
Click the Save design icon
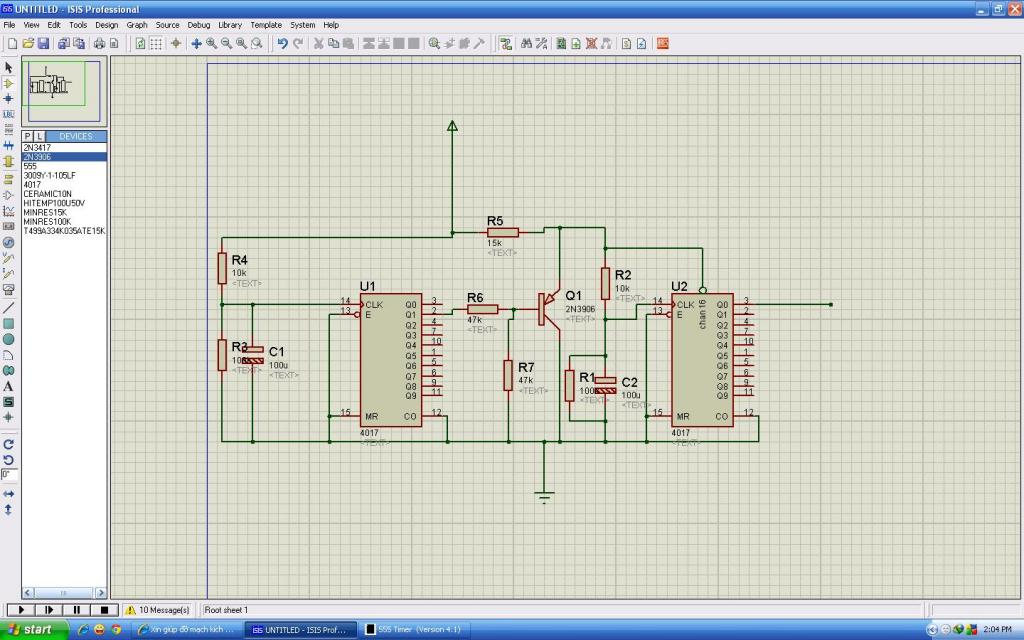coord(43,44)
